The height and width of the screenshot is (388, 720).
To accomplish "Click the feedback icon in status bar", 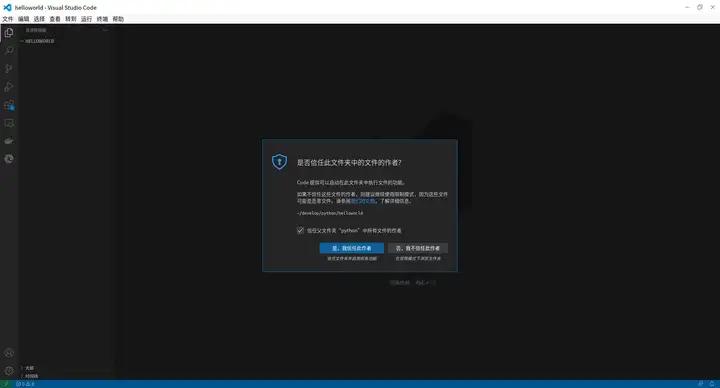I will (700, 384).
